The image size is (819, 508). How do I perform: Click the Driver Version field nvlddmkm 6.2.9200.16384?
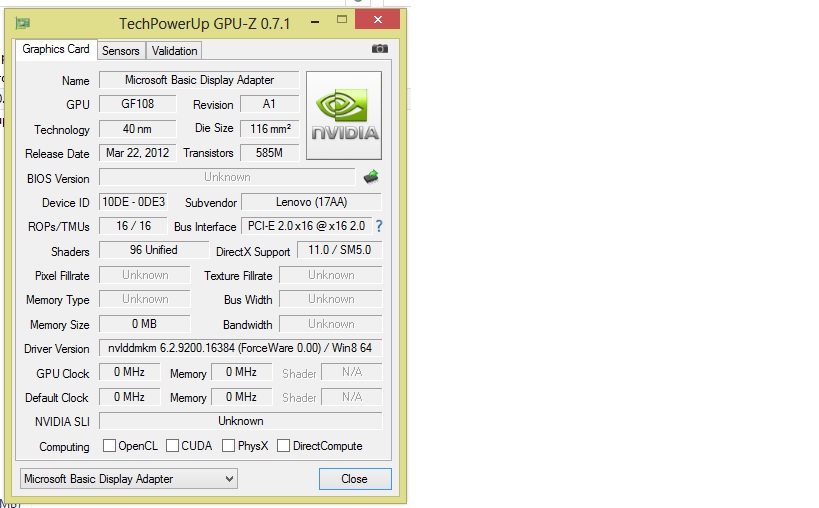(x=240, y=348)
